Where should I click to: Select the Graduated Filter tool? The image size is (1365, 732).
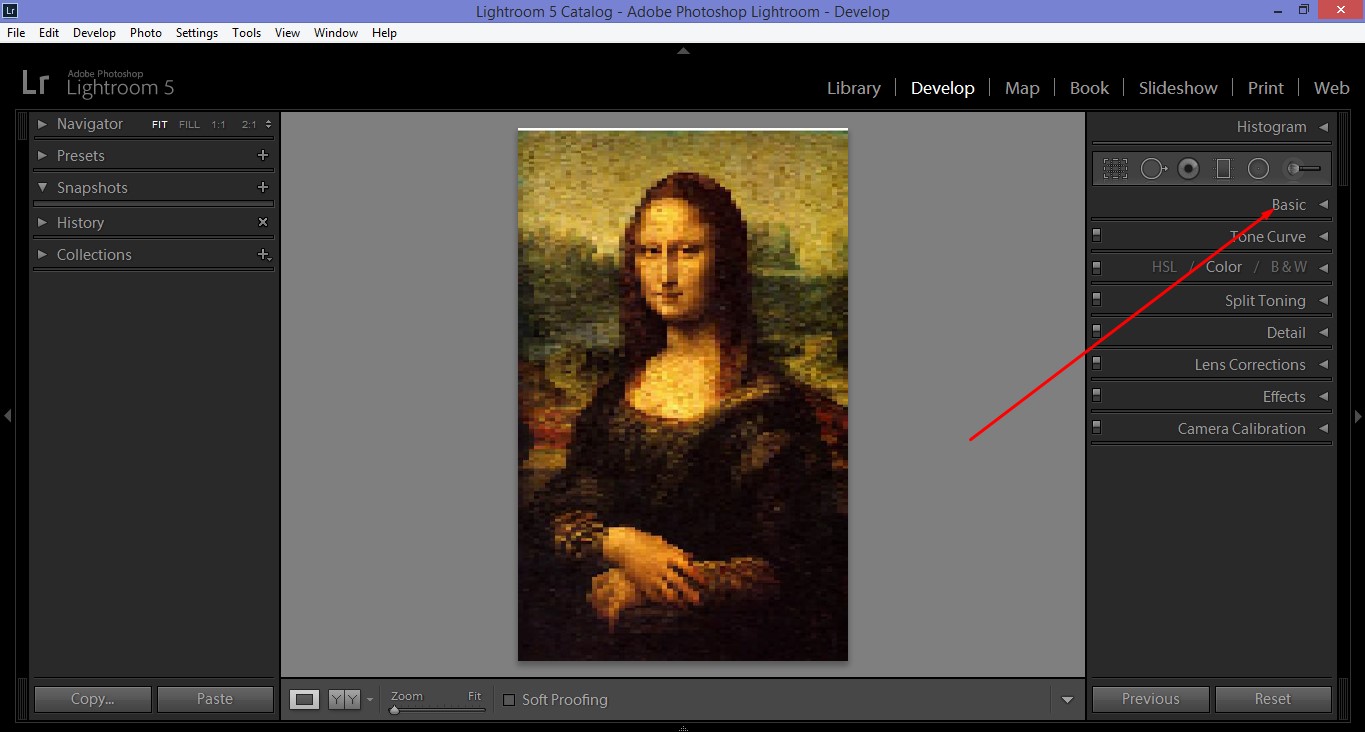tap(1223, 169)
